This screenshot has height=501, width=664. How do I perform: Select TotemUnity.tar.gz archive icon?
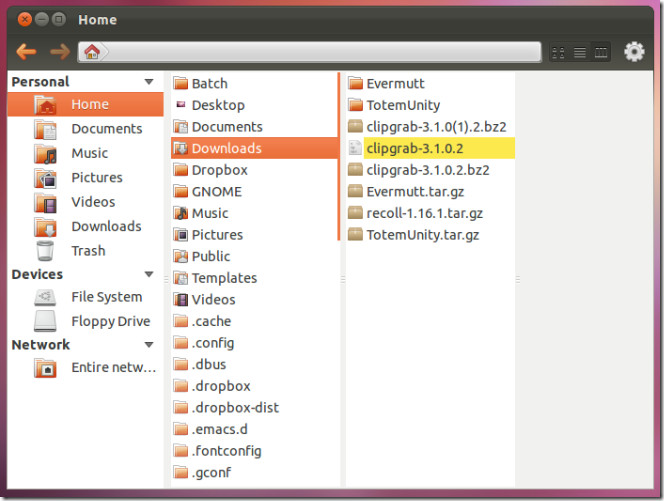tap(355, 235)
